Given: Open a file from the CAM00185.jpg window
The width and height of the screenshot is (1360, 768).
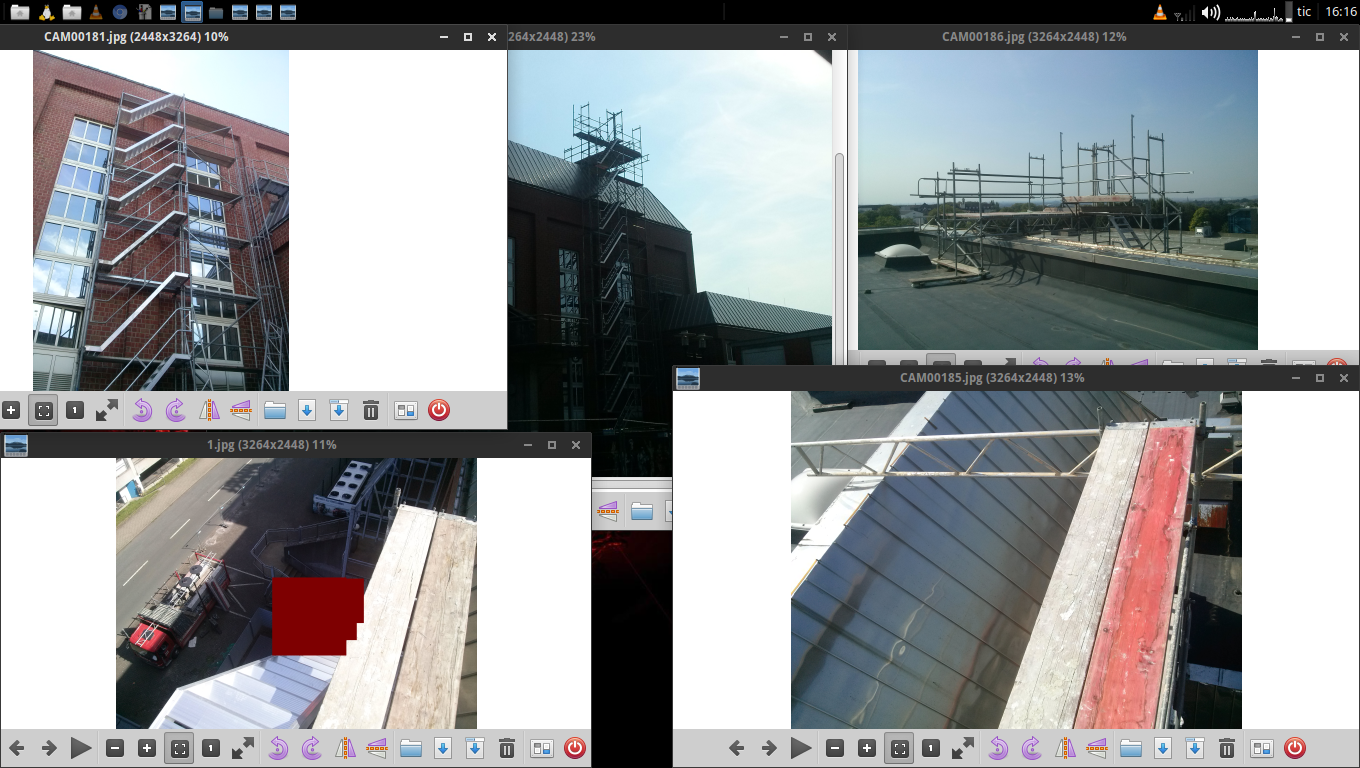Looking at the screenshot, I should [1131, 748].
